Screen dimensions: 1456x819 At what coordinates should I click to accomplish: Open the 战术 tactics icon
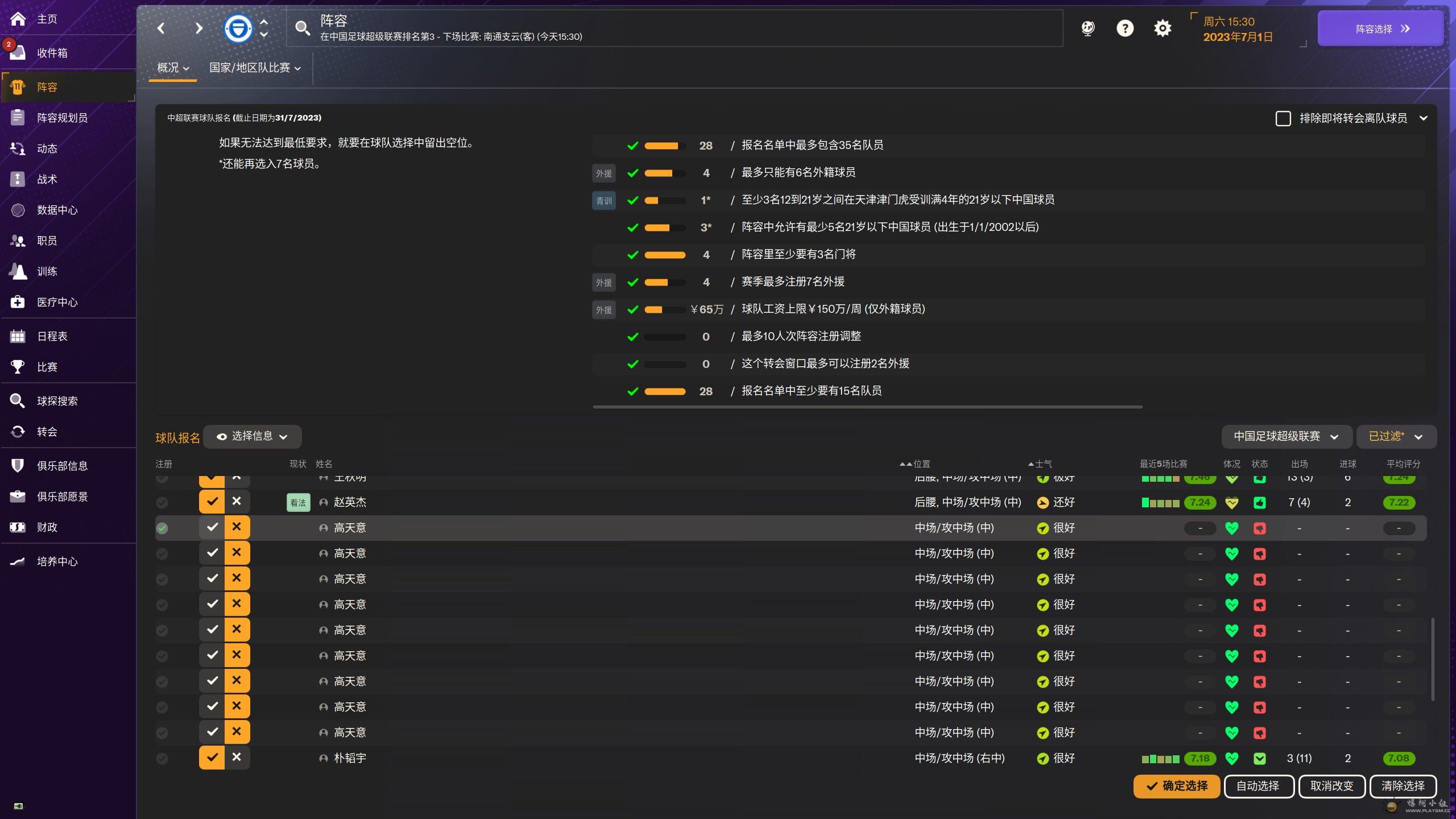pyautogui.click(x=18, y=179)
